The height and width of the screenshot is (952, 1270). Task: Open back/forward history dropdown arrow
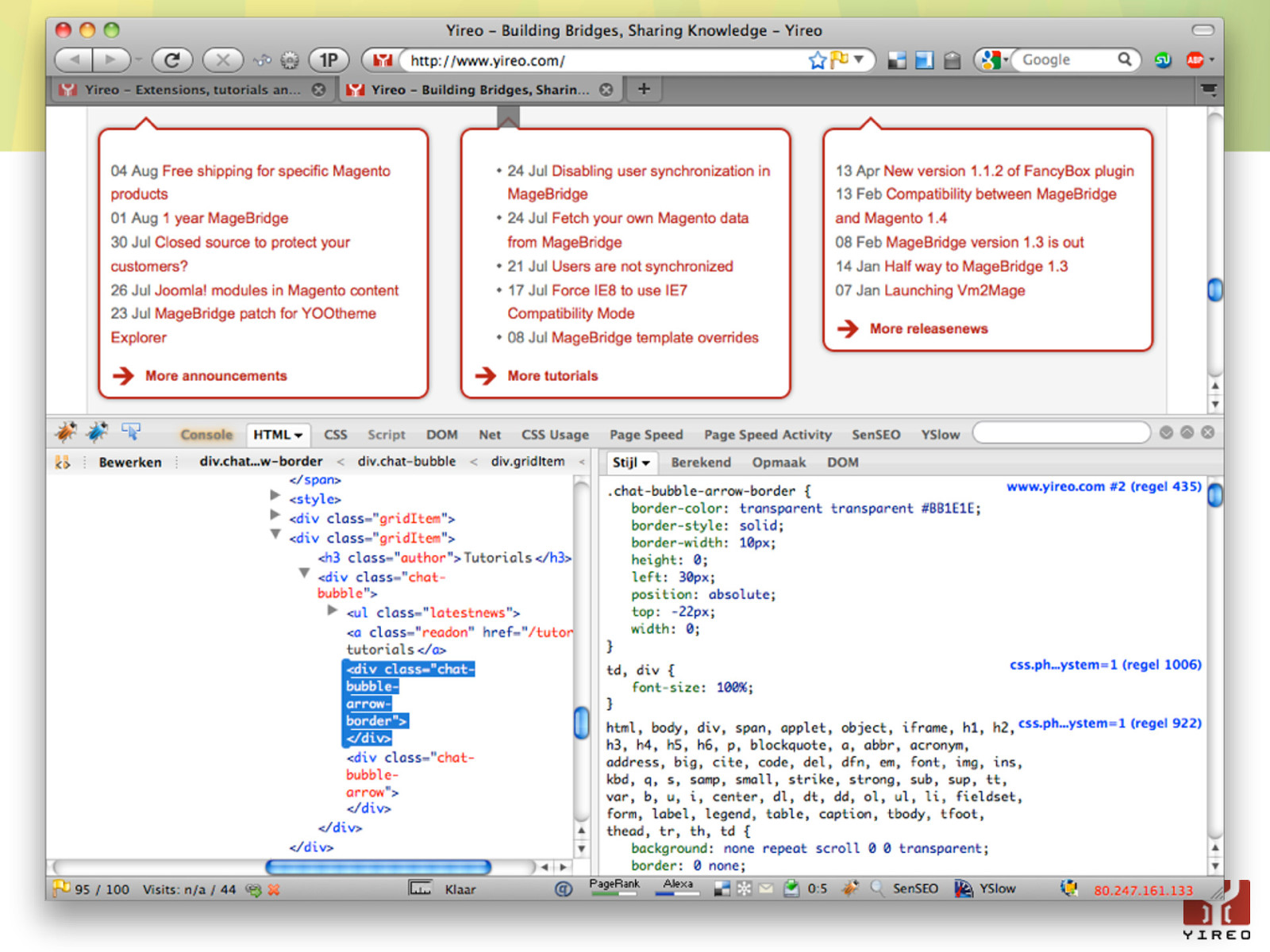139,60
